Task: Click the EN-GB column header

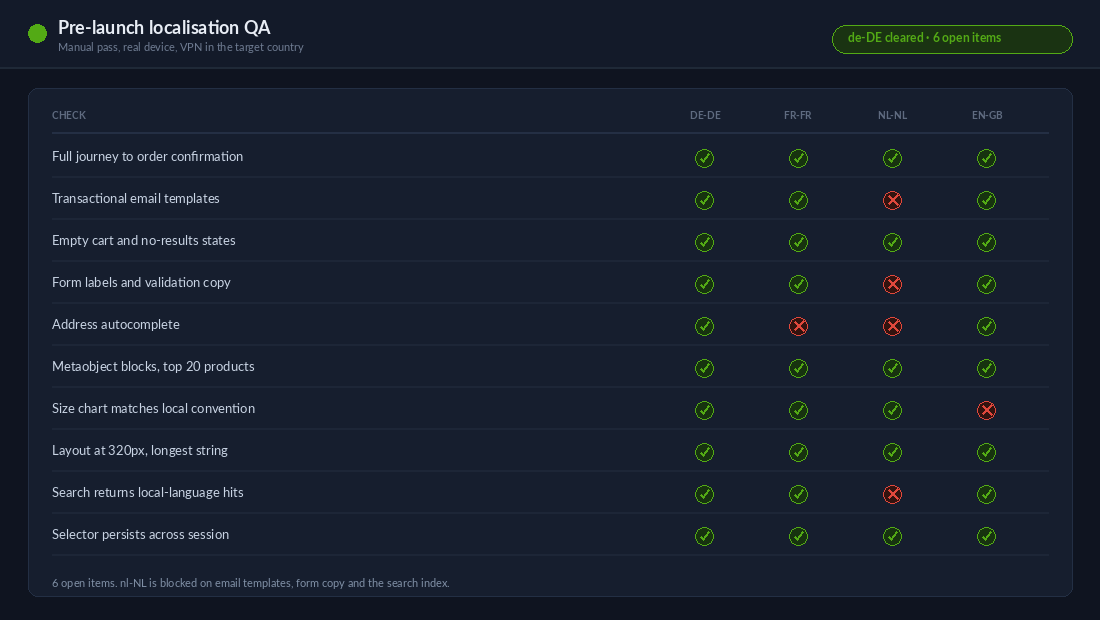Action: (x=987, y=115)
